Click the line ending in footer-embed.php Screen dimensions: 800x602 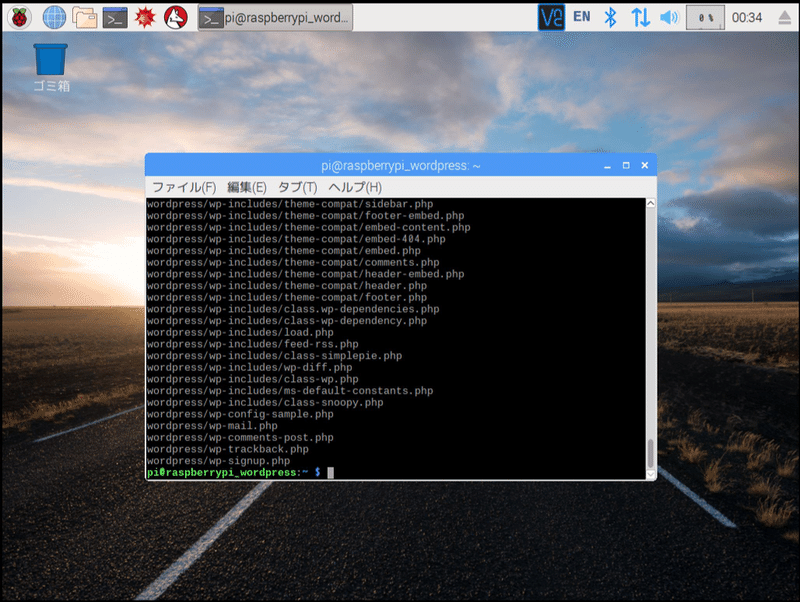click(x=306, y=216)
